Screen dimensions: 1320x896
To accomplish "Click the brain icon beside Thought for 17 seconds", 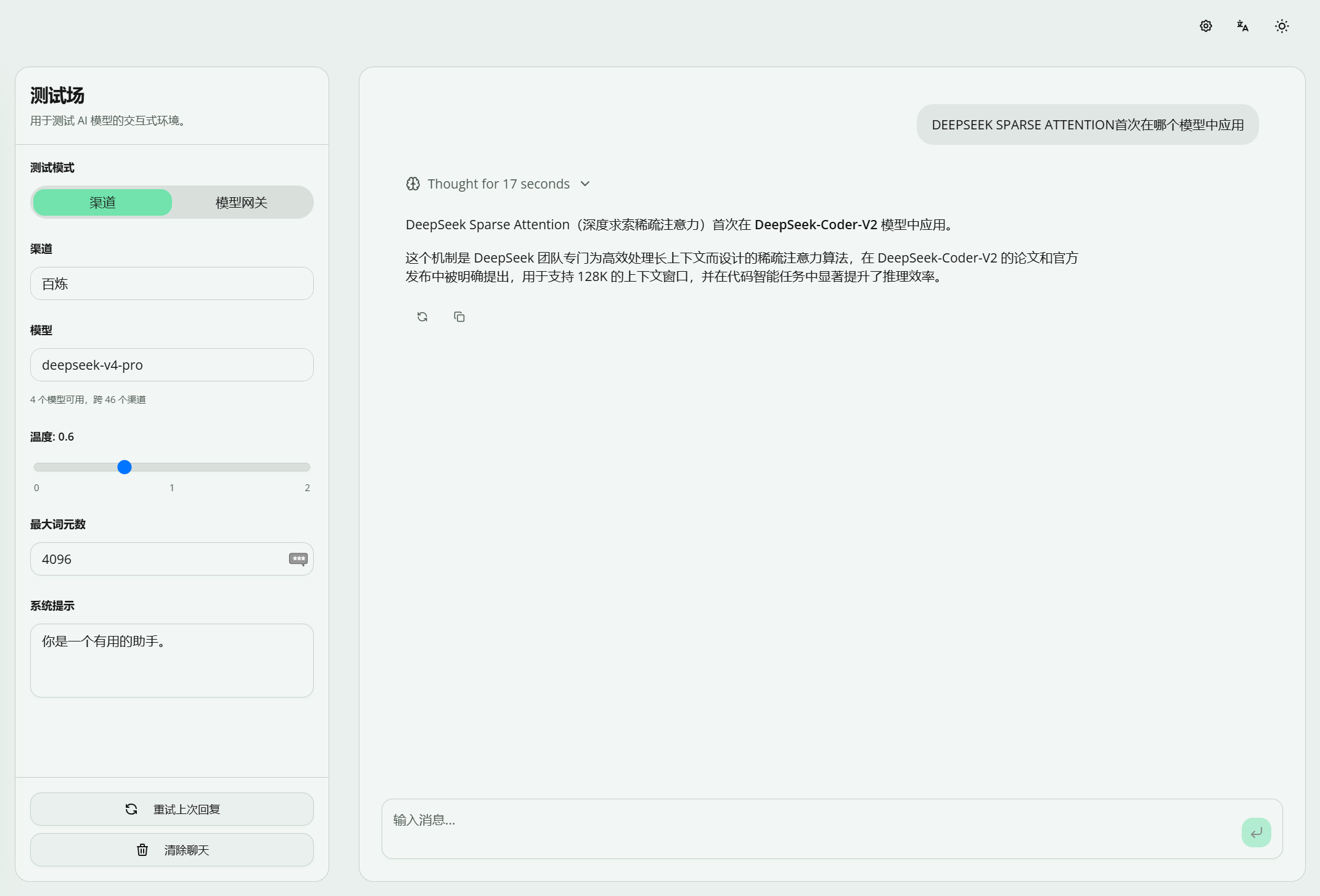I will [x=413, y=184].
